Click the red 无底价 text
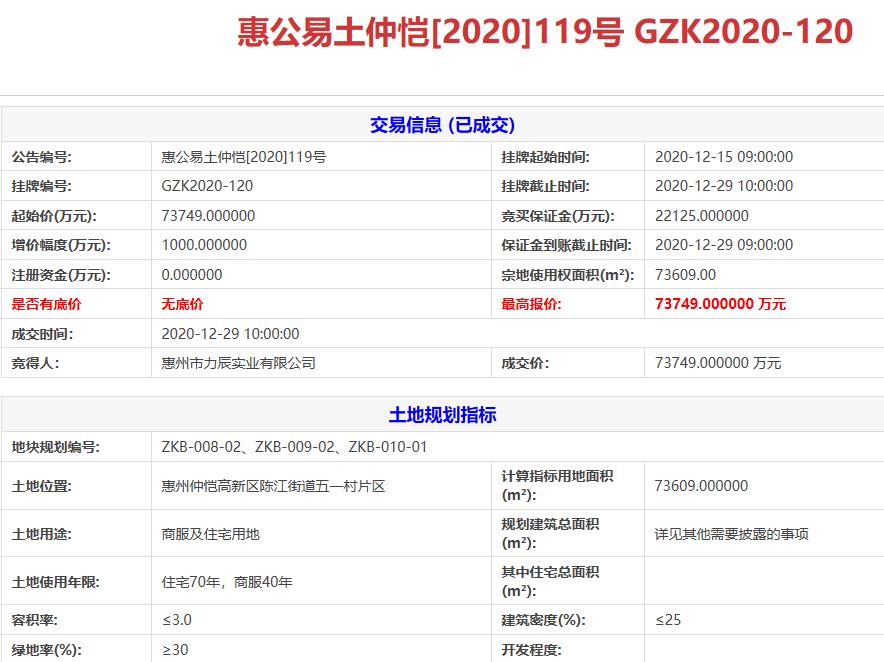This screenshot has width=884, height=662. click(182, 304)
